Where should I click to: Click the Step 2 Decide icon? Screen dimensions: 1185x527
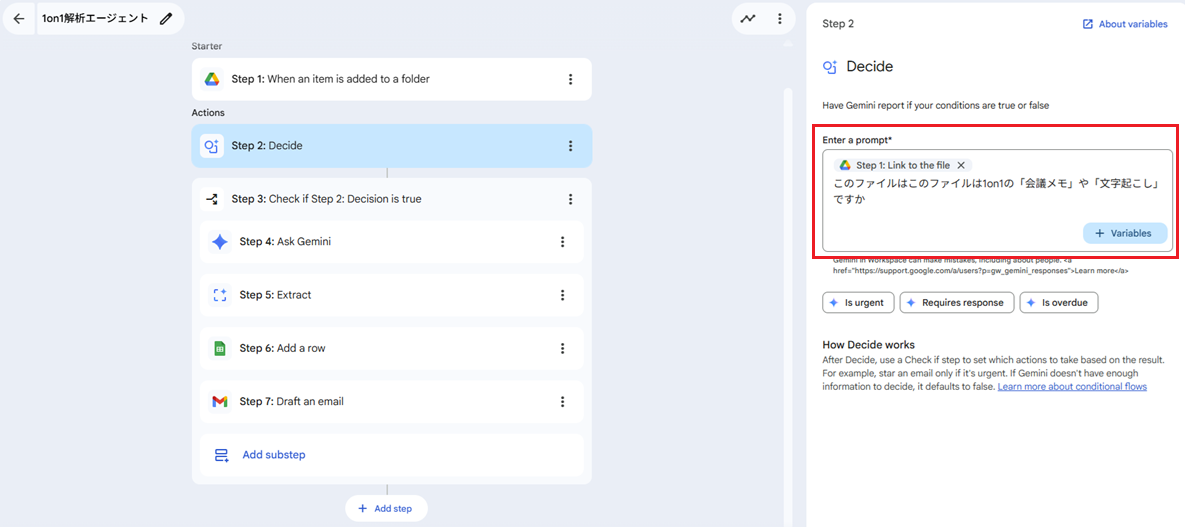[x=211, y=146]
